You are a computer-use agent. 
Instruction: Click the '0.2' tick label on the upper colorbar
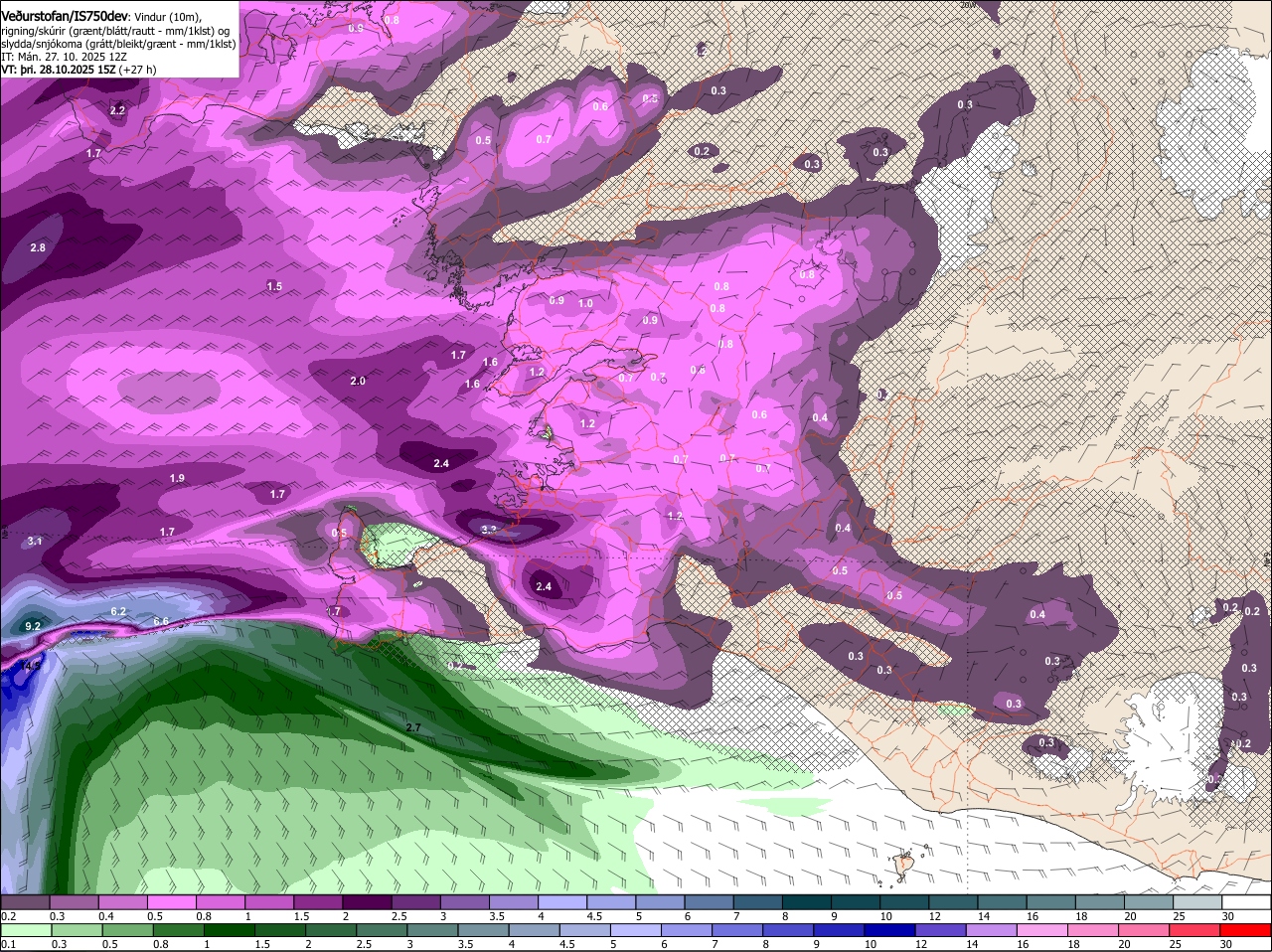click(x=9, y=916)
